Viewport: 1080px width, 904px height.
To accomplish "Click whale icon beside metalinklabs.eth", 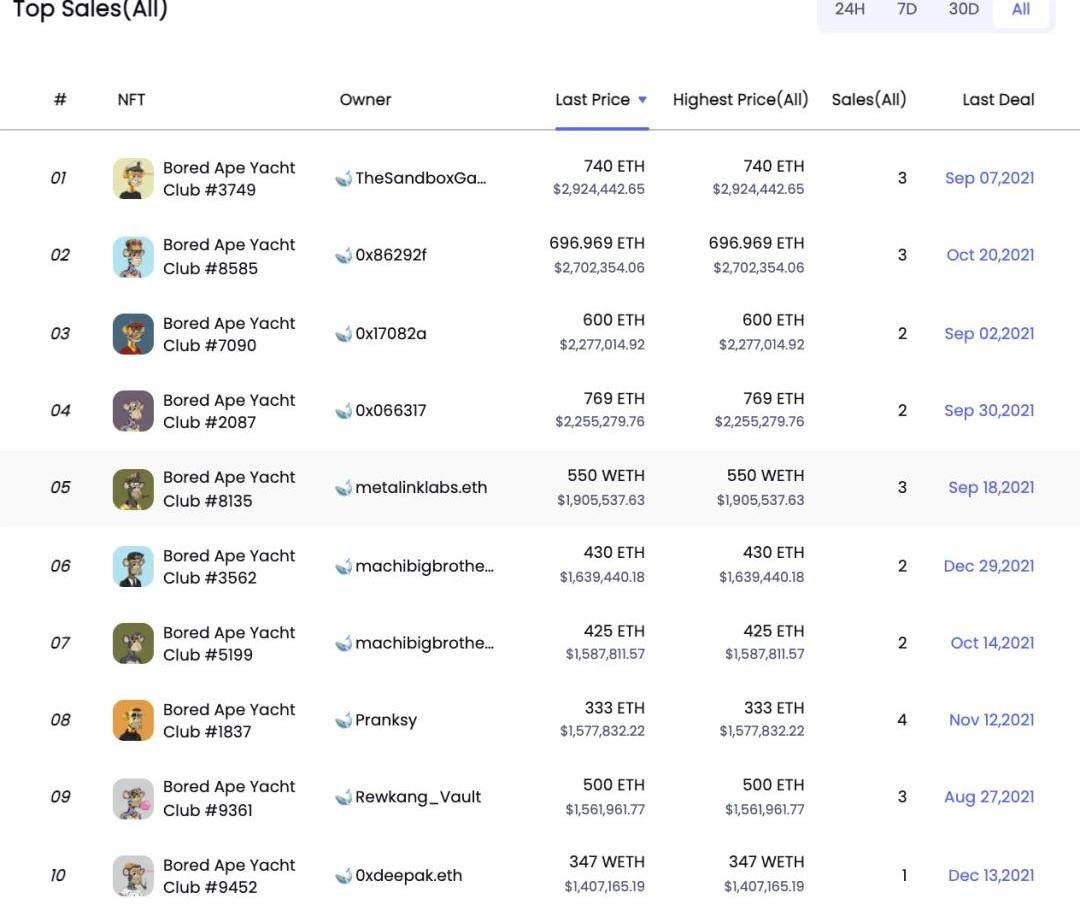I will [343, 487].
